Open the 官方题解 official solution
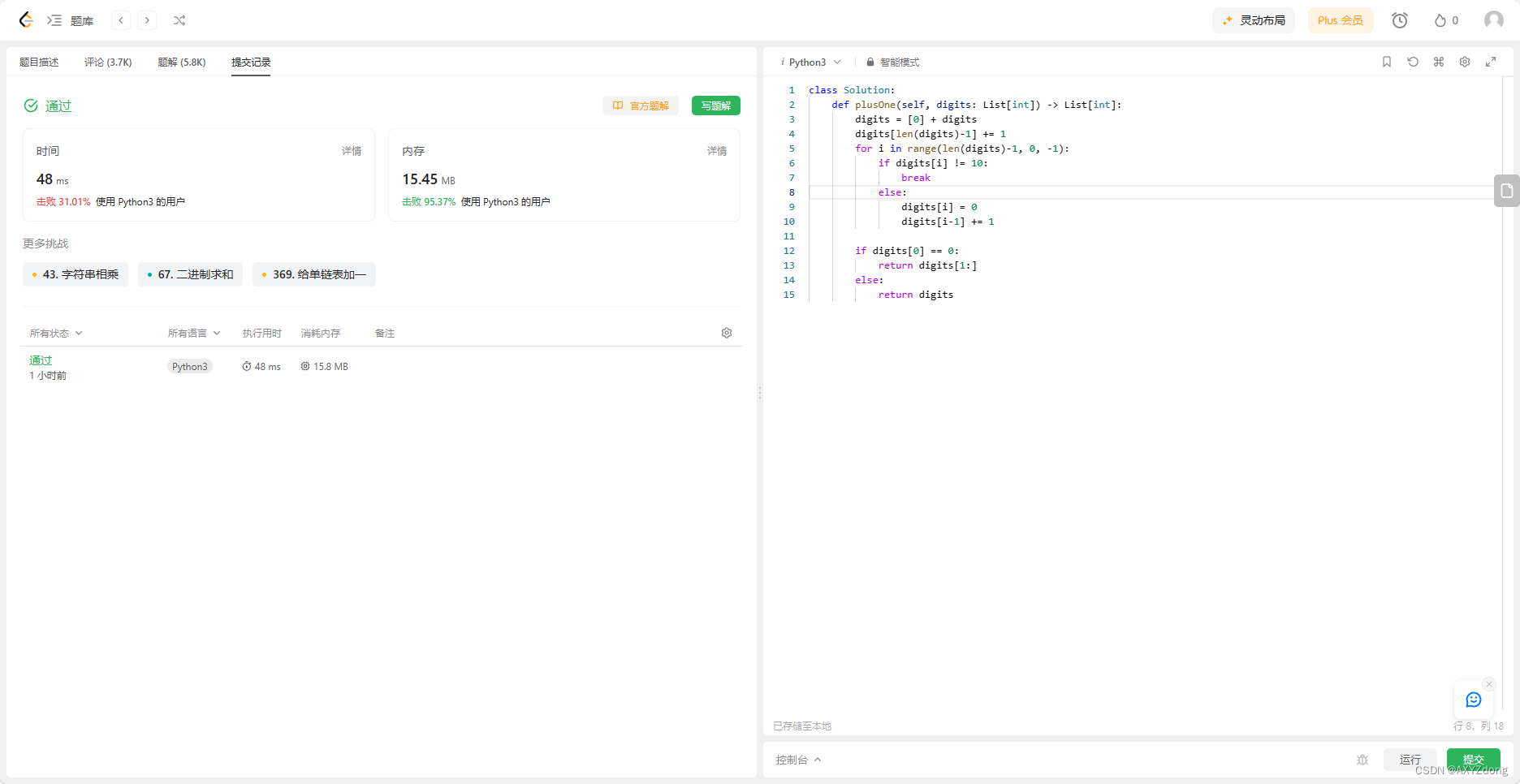This screenshot has height=784, width=1520. coord(641,106)
